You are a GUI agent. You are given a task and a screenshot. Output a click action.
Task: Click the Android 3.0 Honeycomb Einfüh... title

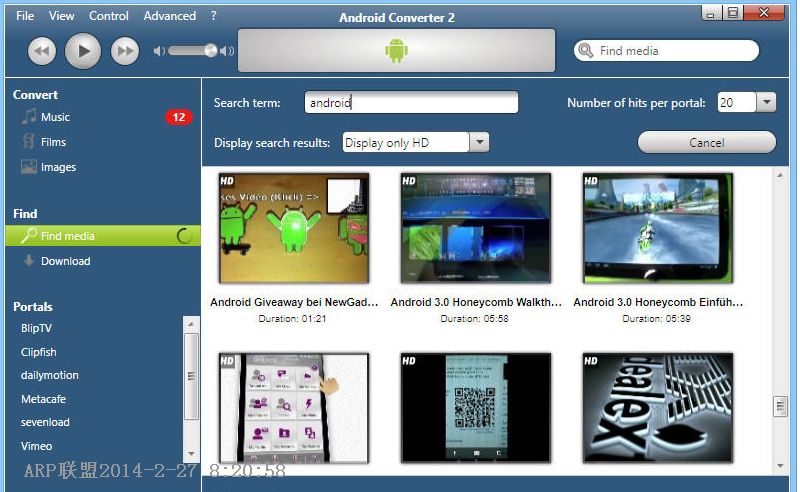coord(658,302)
